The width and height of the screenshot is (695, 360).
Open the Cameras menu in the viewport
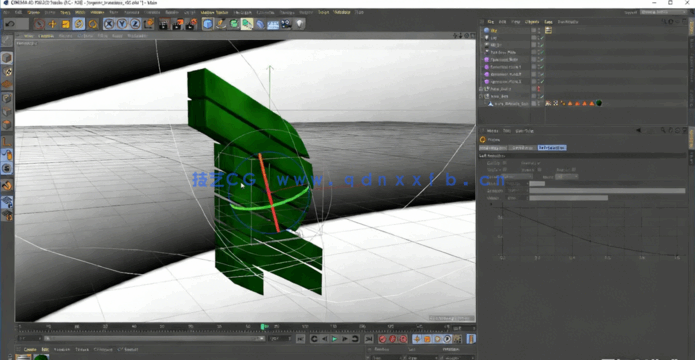pyautogui.click(x=45, y=36)
